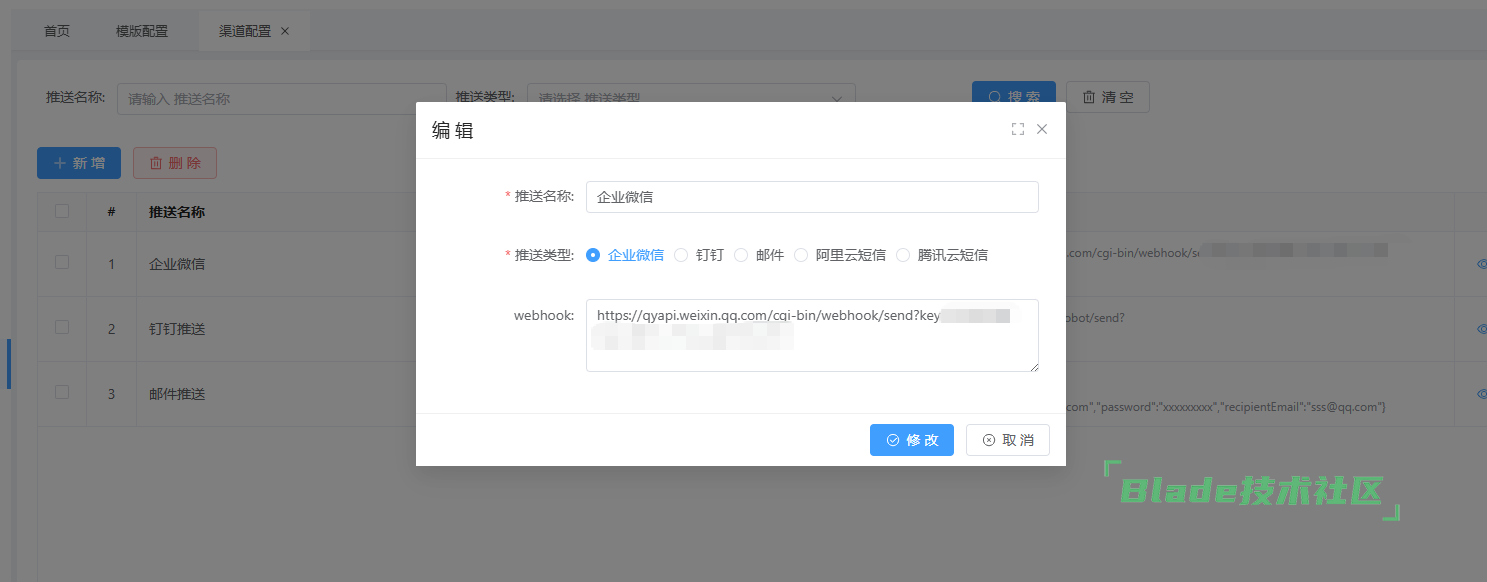Viewport: 1487px width, 582px height.
Task: Toggle the select-all checkbox in table header
Action: pyautogui.click(x=62, y=211)
